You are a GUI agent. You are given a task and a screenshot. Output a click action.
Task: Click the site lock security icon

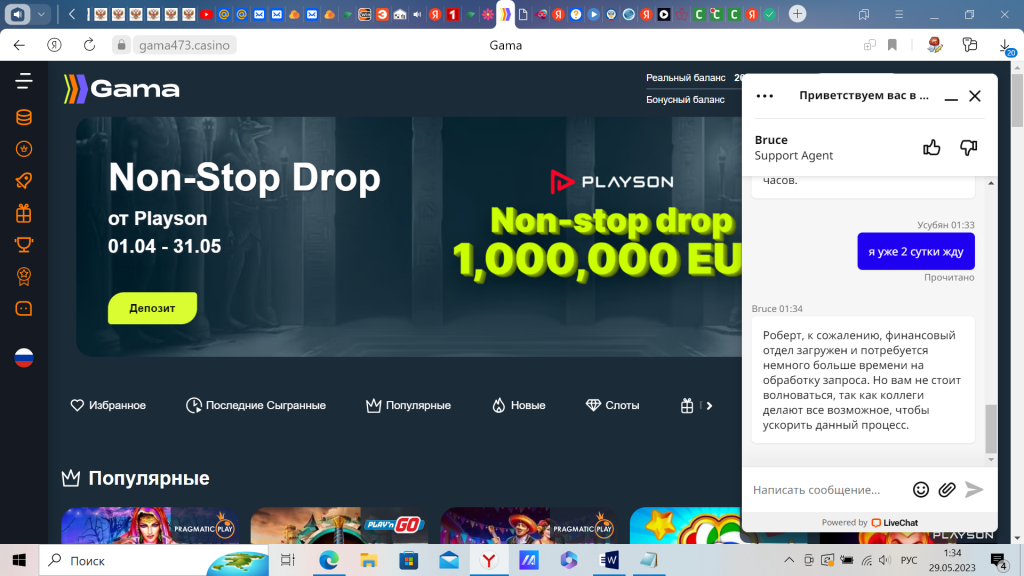click(121, 45)
